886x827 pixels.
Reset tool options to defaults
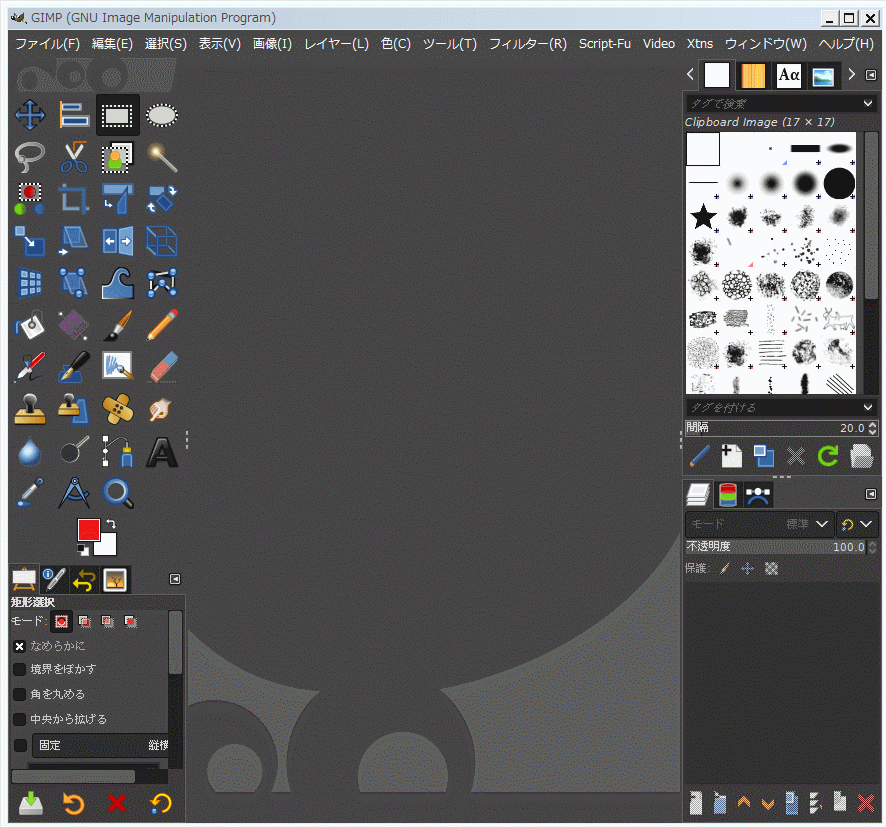[x=161, y=803]
